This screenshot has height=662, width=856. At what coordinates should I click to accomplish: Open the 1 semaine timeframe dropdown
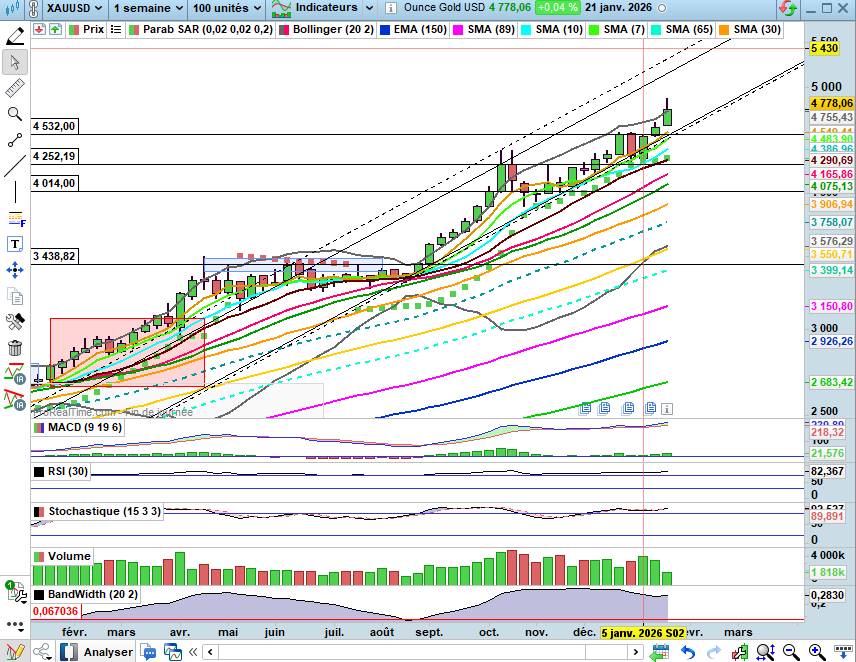point(146,8)
